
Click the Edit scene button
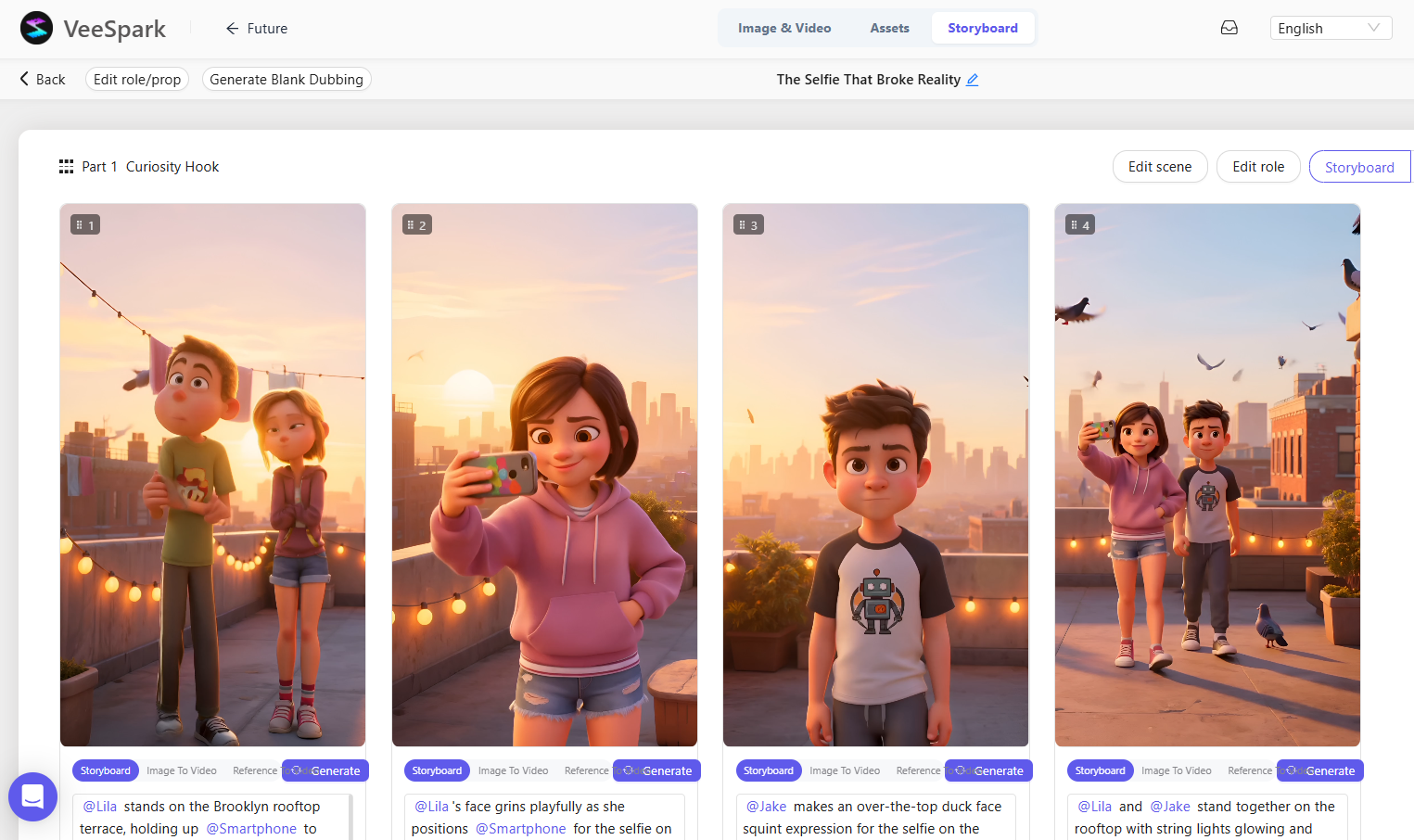point(1160,166)
